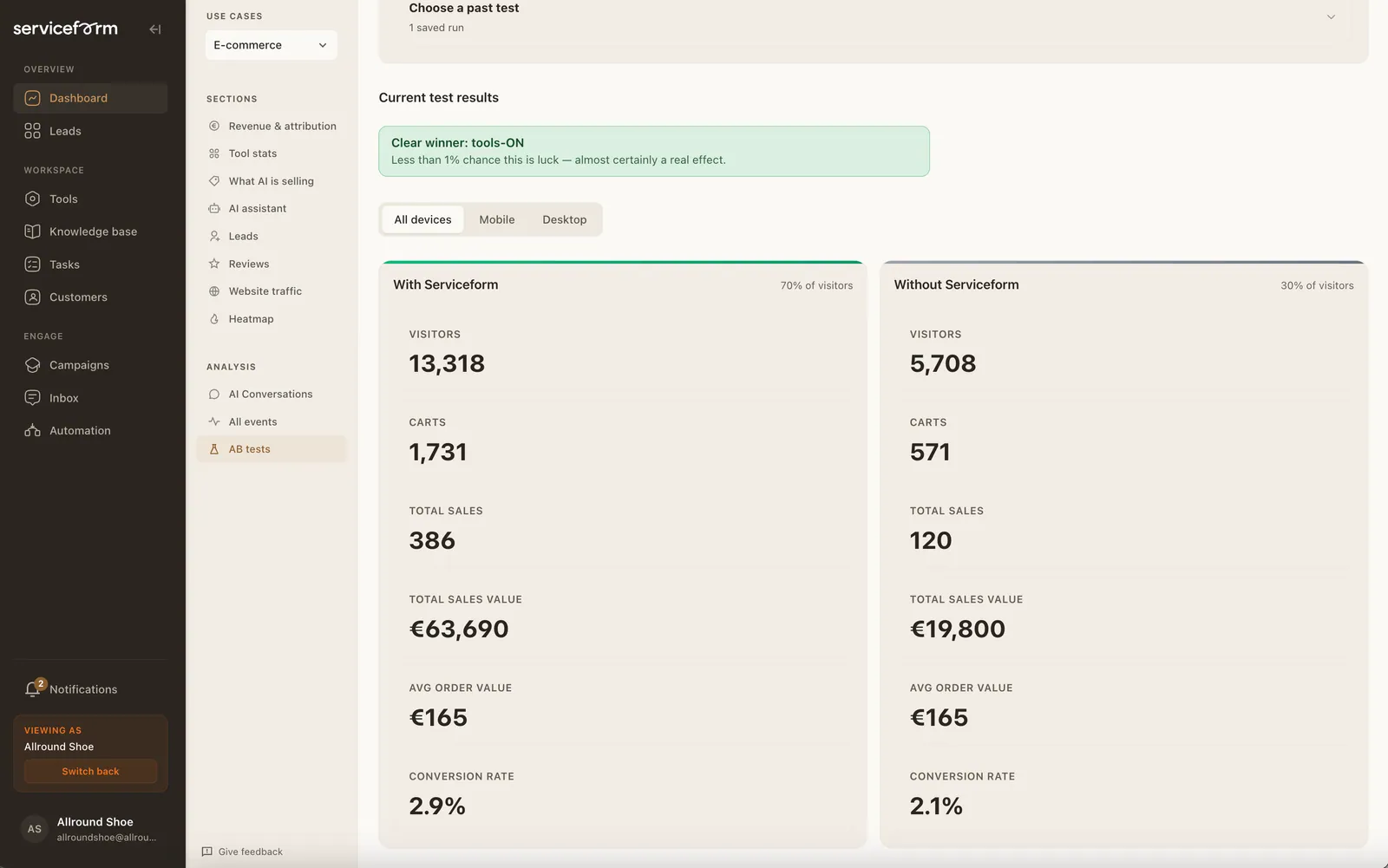
Task: Click the What AI is selling tag icon
Action: point(214,181)
